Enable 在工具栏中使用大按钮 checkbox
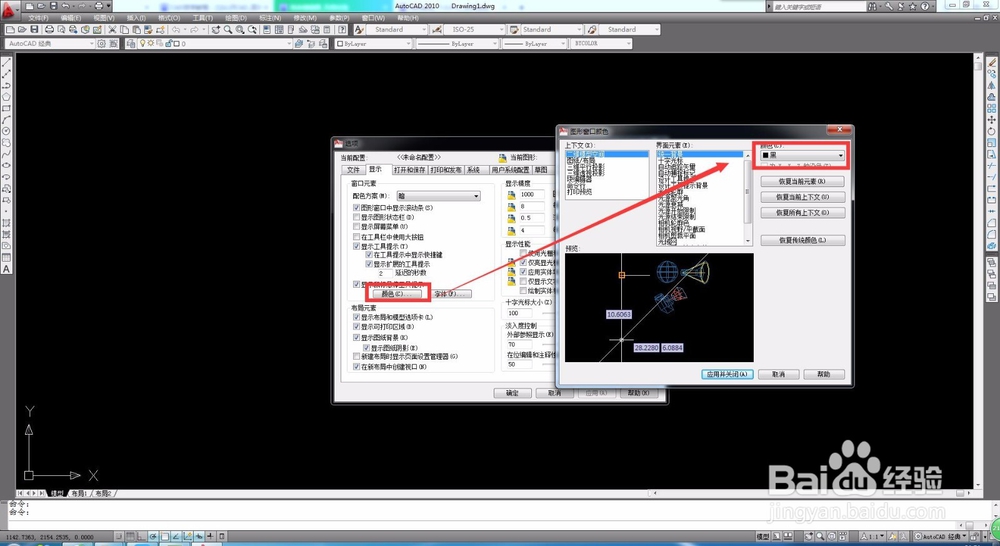This screenshot has width=1000, height=546. [x=357, y=237]
